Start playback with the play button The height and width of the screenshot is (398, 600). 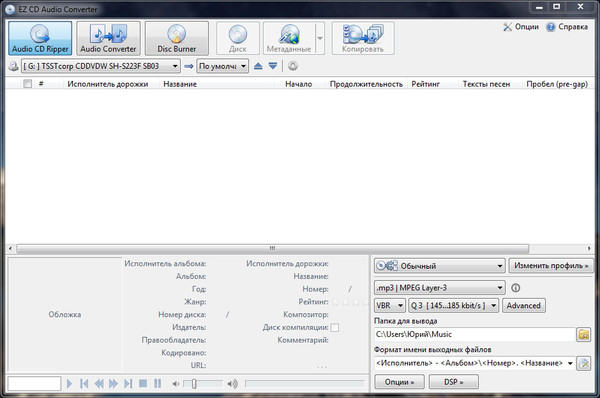pyautogui.click(x=69, y=383)
